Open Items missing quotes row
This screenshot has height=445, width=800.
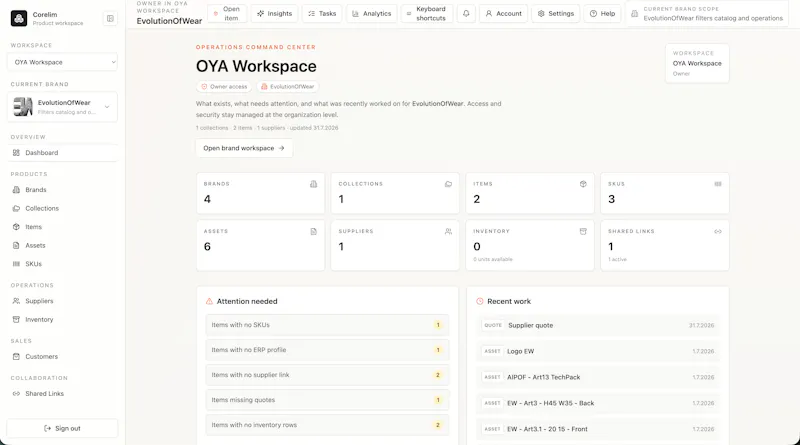[327, 400]
